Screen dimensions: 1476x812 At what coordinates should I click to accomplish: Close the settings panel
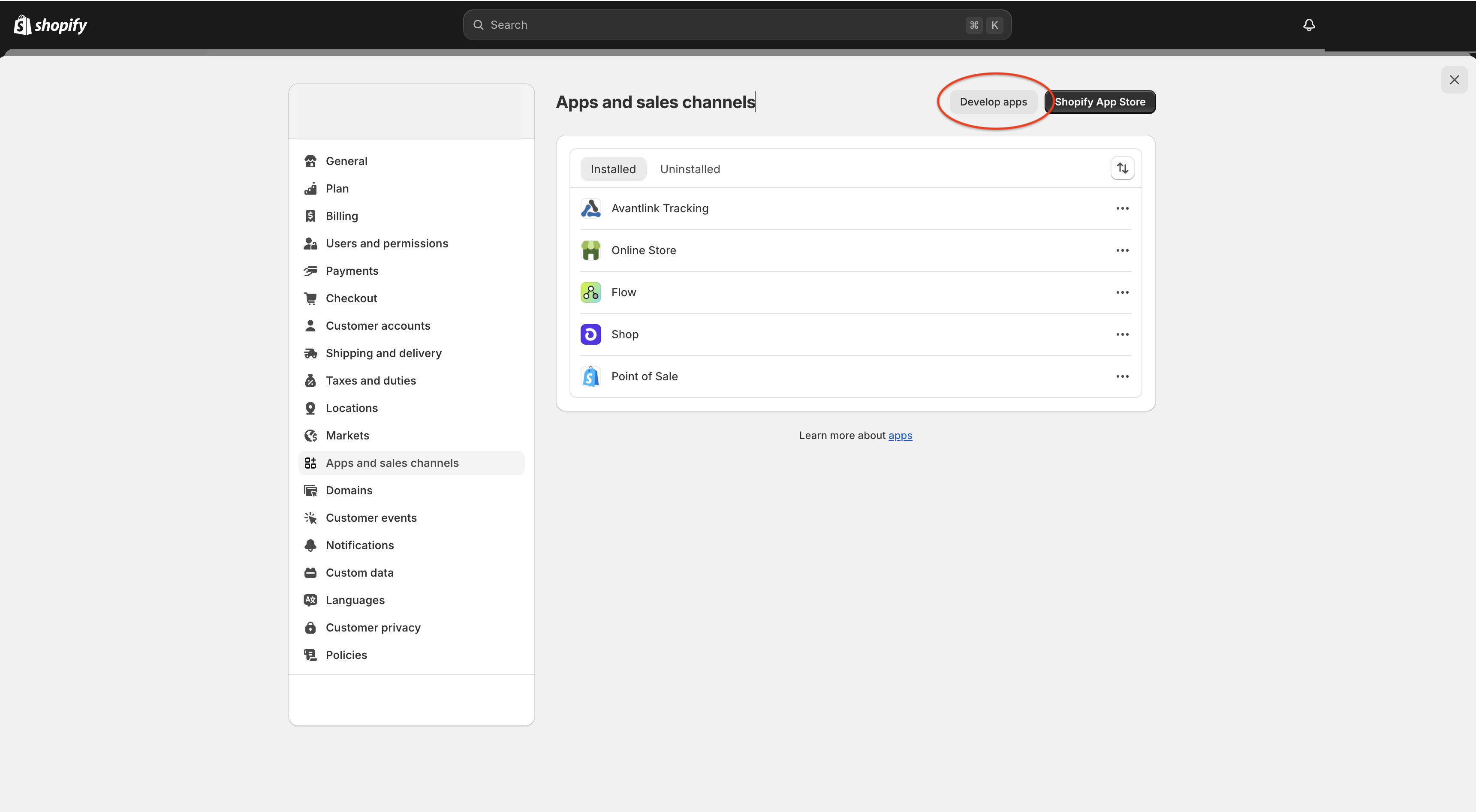(1454, 80)
